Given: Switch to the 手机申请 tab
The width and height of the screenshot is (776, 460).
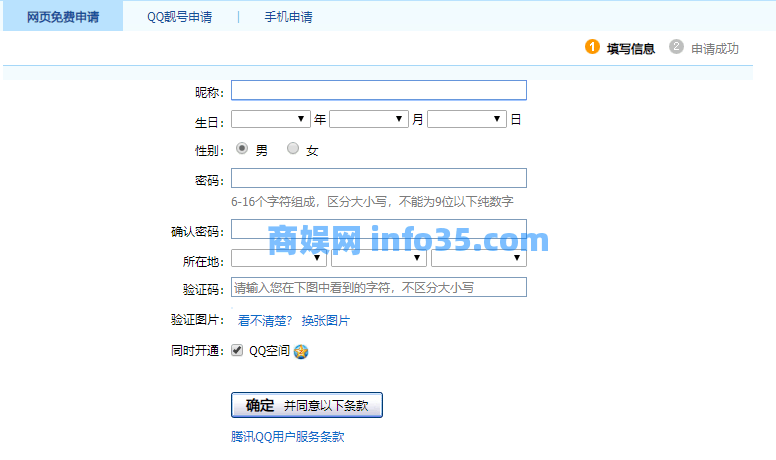Looking at the screenshot, I should pyautogui.click(x=289, y=17).
